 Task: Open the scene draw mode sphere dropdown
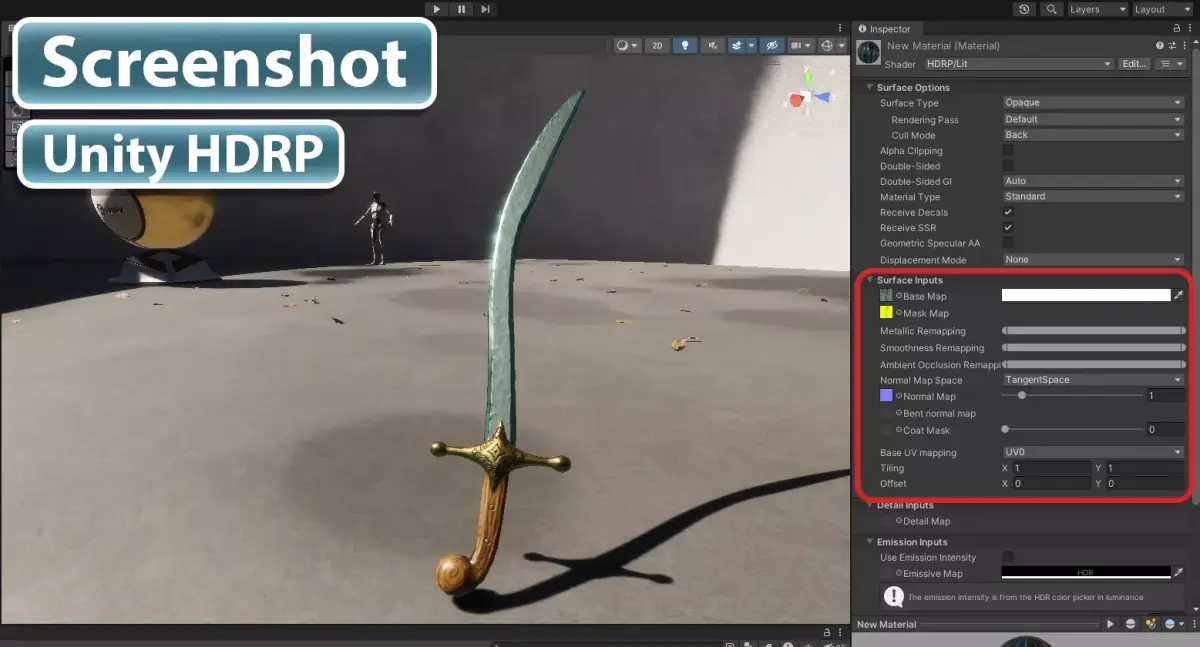[627, 46]
